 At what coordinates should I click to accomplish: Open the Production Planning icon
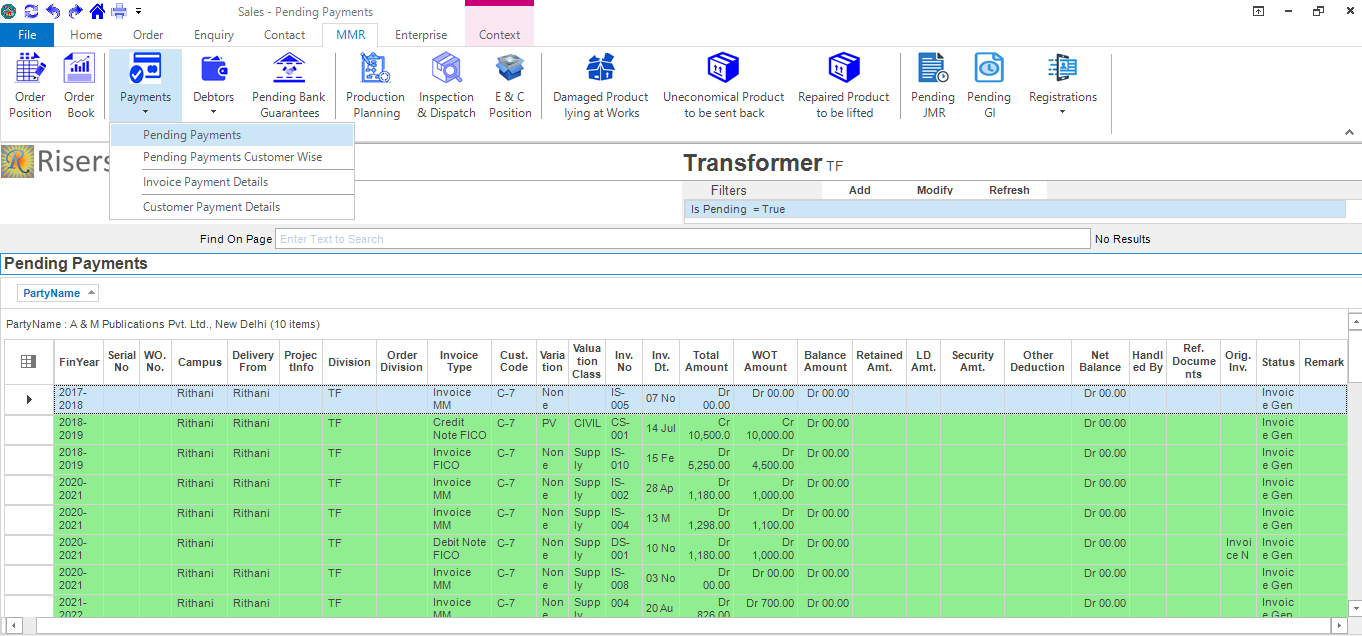click(375, 86)
